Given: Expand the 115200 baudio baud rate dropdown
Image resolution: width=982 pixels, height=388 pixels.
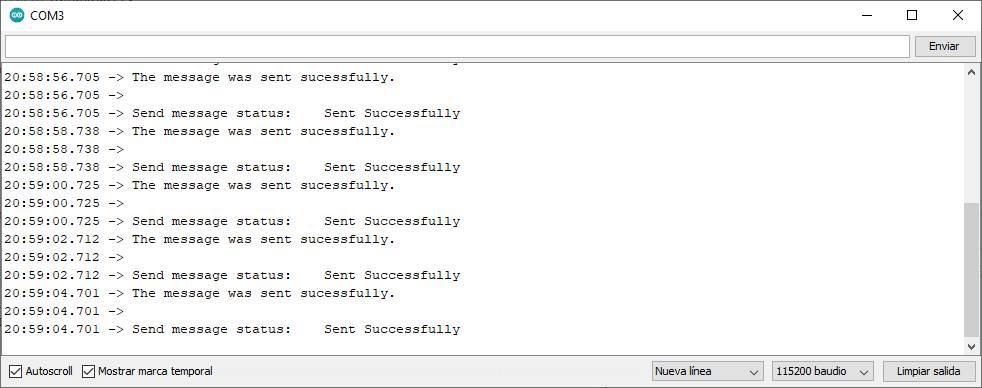Looking at the screenshot, I should [x=823, y=372].
